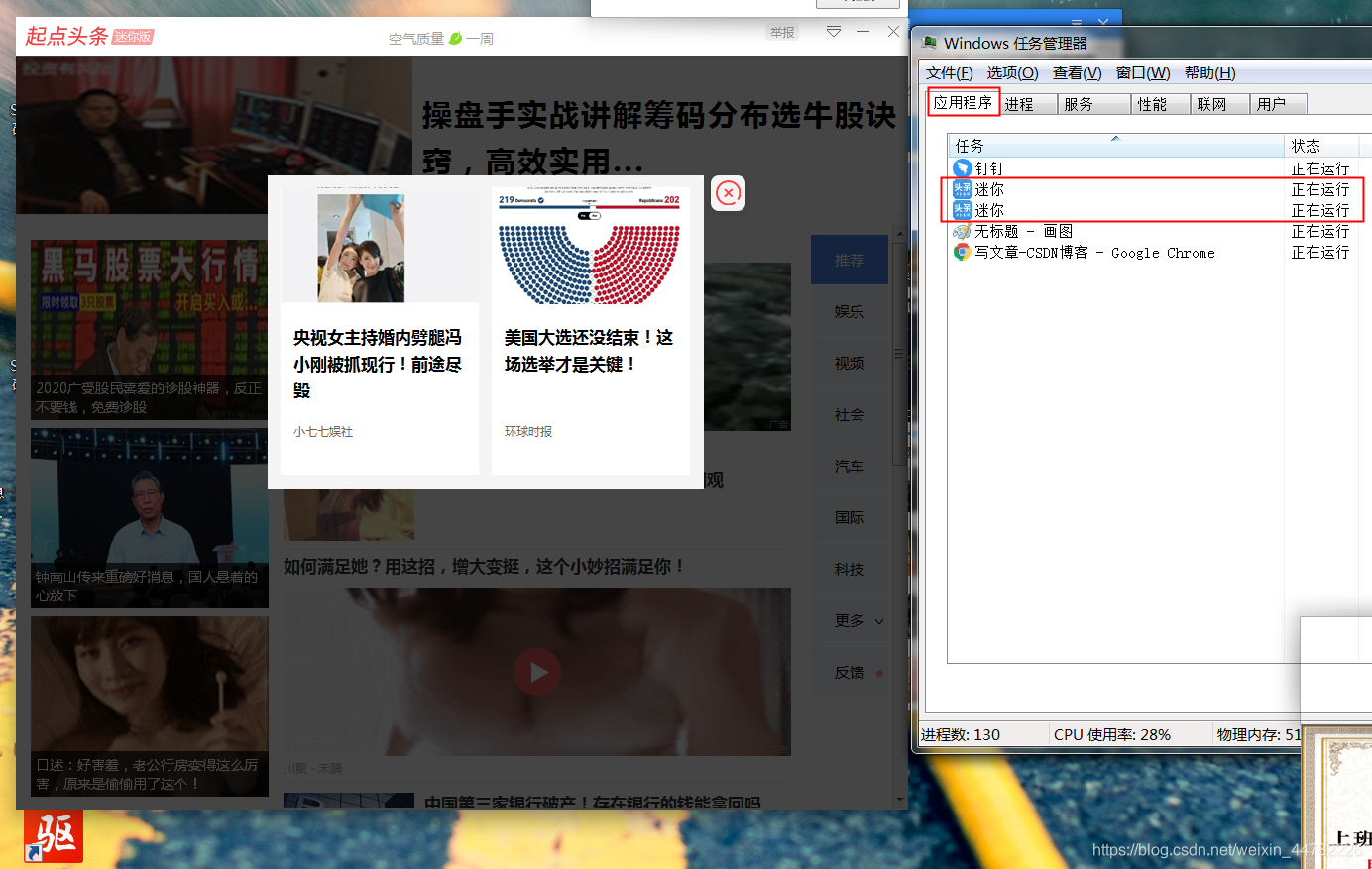The width and height of the screenshot is (1372, 869).
Task: Open the 钟南山传来重磅好消息 thumbnail
Action: click(x=149, y=518)
